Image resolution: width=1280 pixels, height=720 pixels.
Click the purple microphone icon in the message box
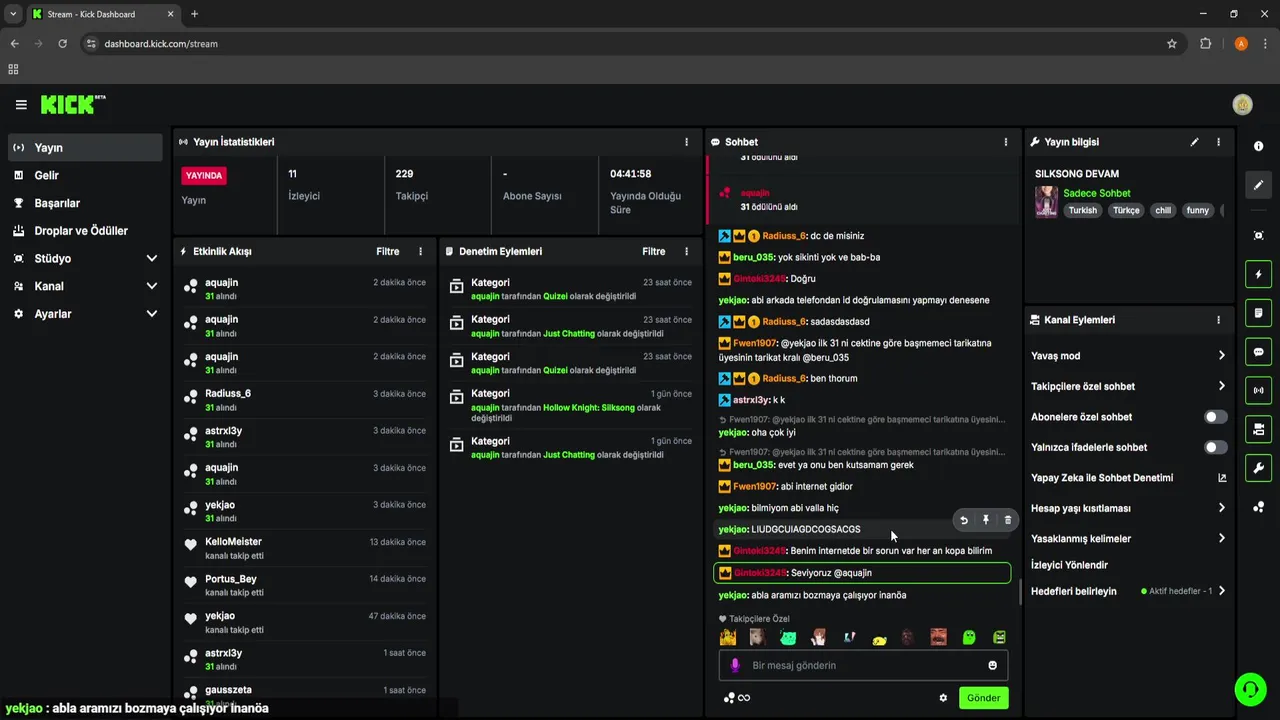pyautogui.click(x=735, y=665)
